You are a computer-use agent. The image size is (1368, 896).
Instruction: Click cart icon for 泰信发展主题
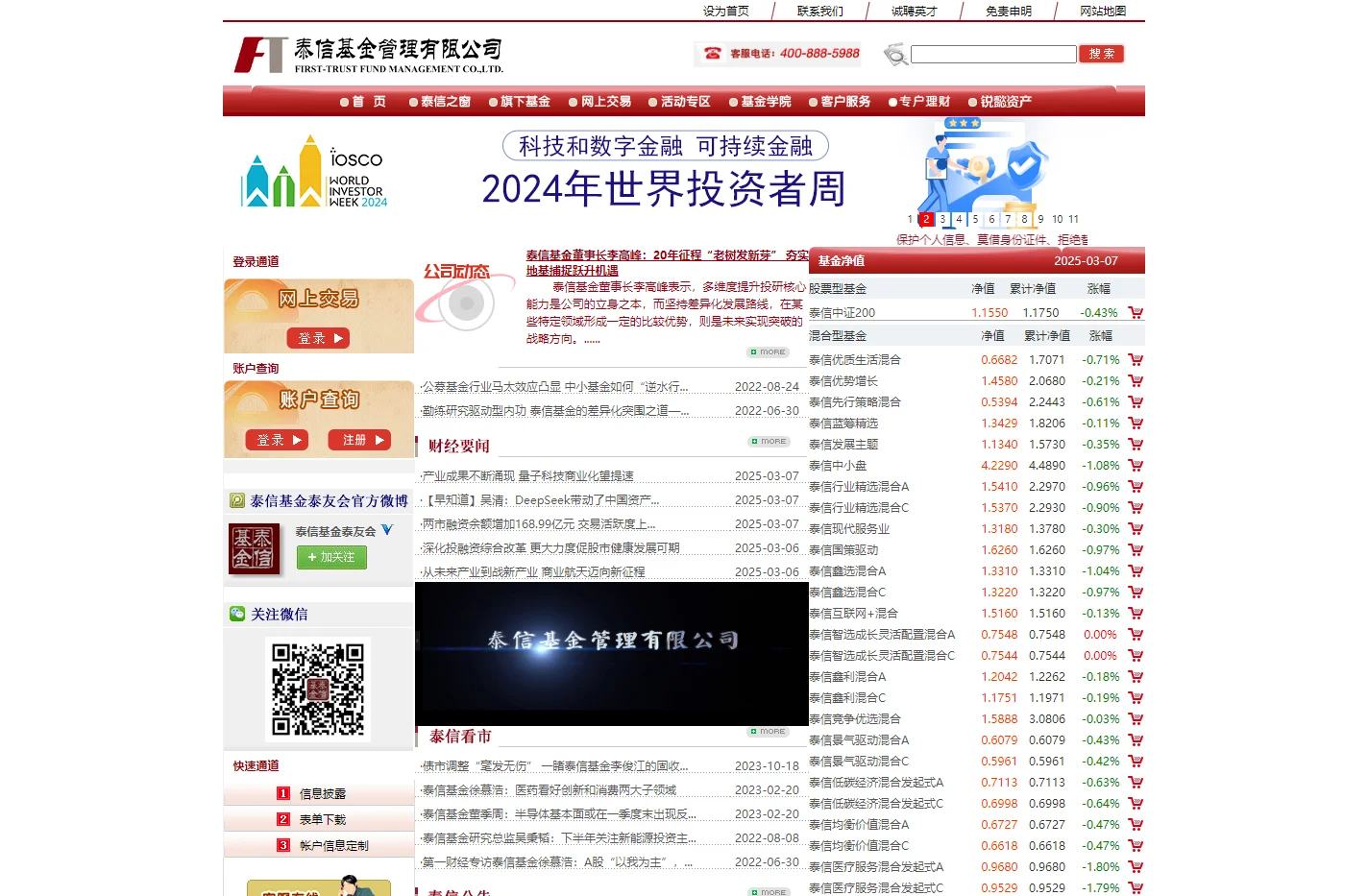[1136, 444]
